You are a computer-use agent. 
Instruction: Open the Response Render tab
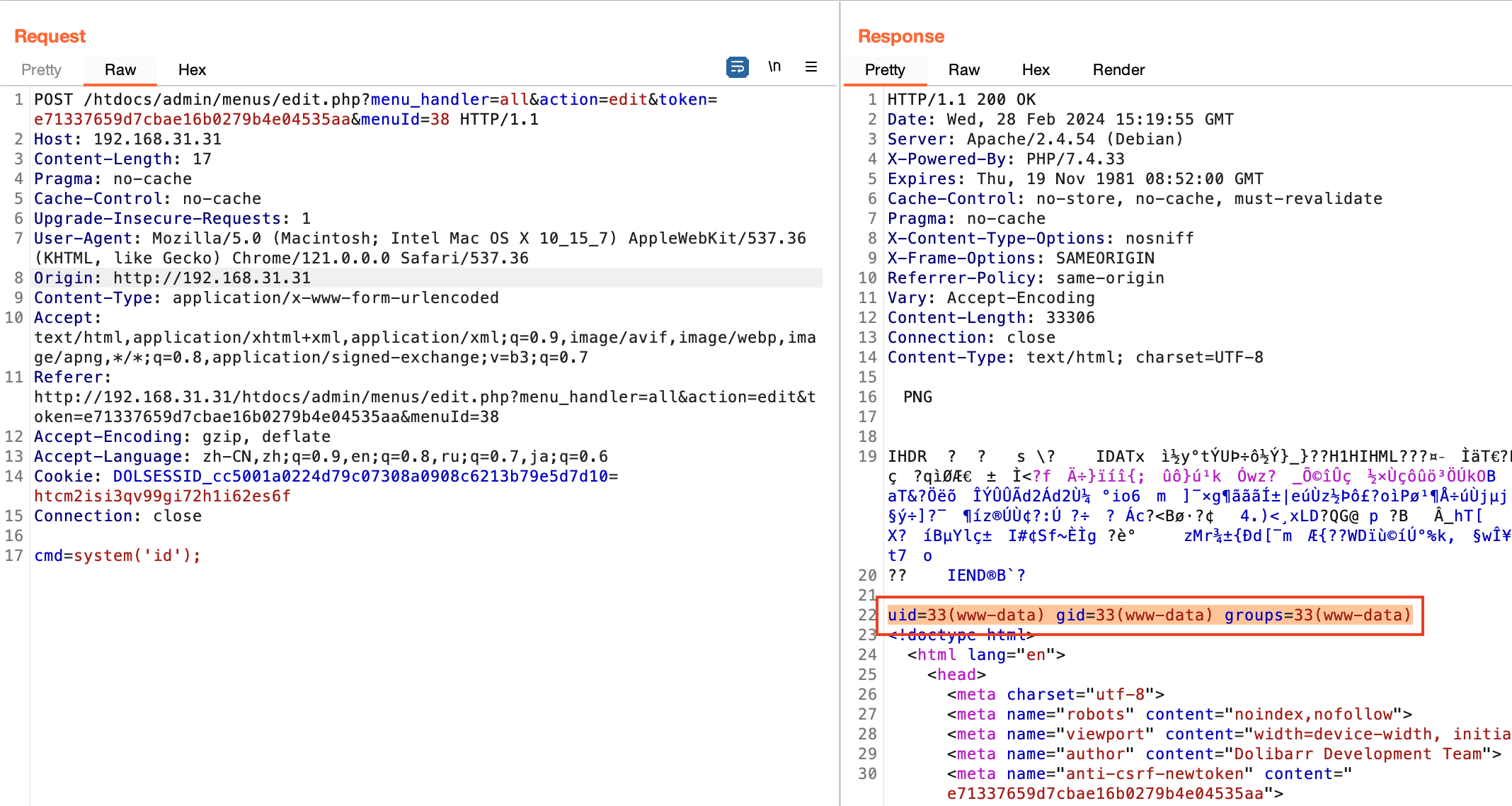point(1118,69)
